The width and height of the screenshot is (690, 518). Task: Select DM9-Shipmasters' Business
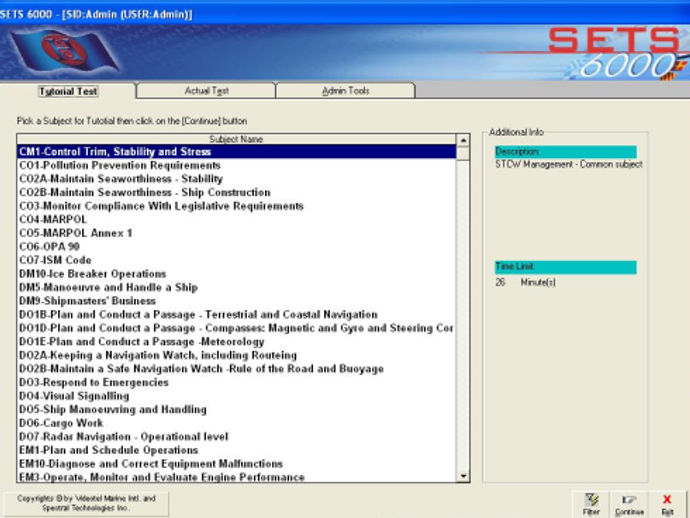237,301
